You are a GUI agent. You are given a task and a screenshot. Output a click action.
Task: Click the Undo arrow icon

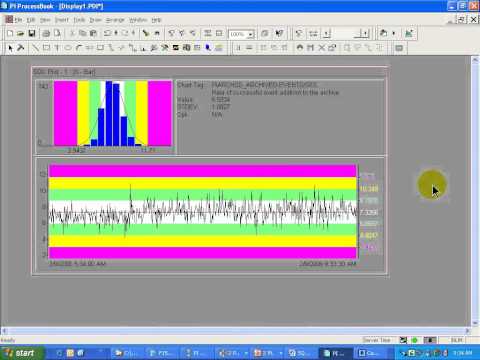coord(108,33)
